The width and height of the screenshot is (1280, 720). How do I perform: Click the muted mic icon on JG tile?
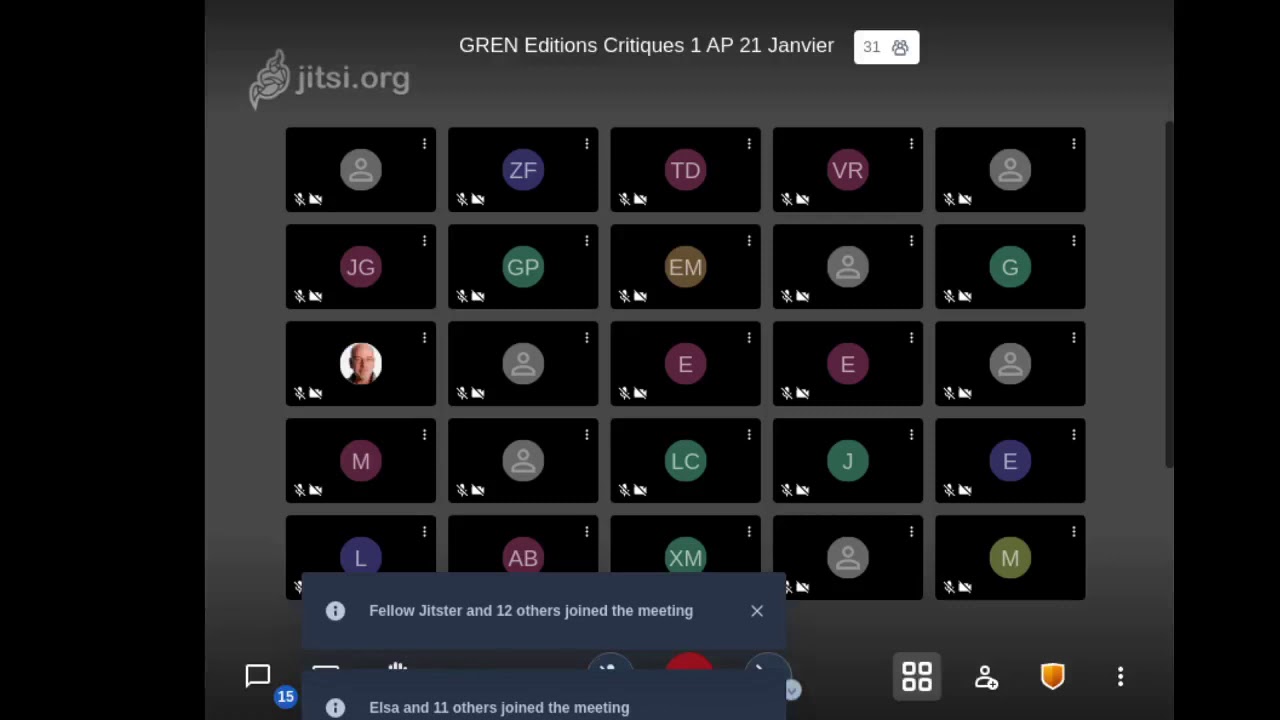(299, 296)
